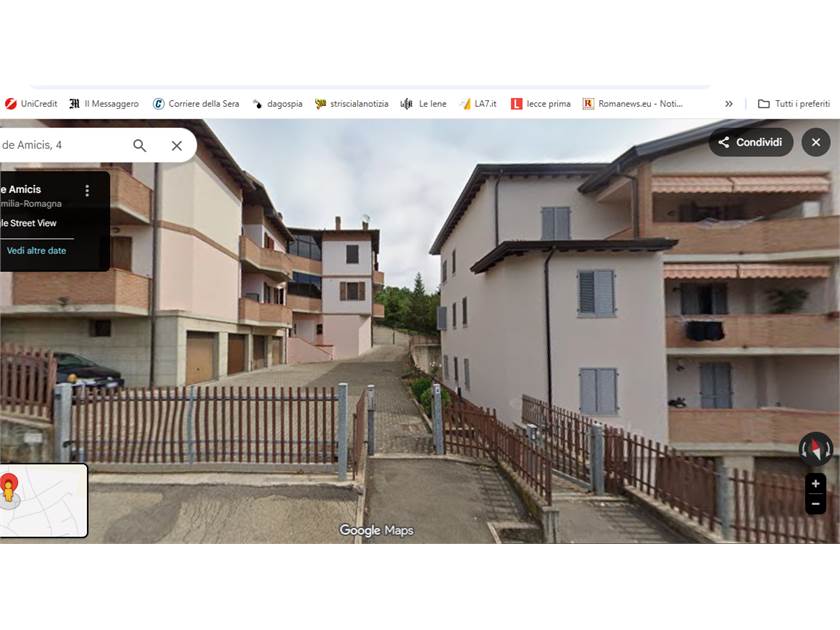
Task: Expand the hidden bookmarks chevron
Action: point(729,104)
